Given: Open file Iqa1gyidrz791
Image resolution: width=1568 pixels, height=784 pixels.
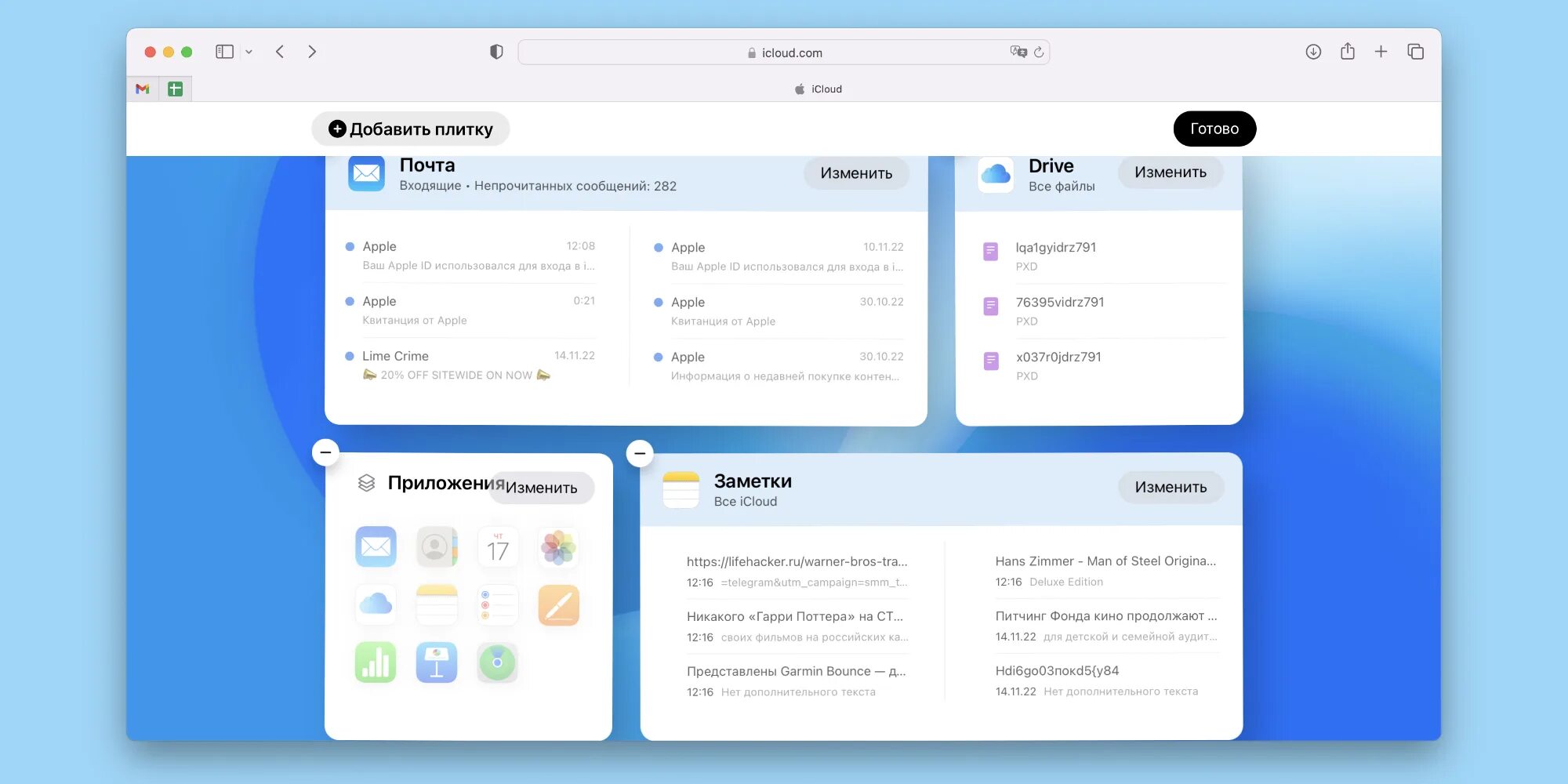Looking at the screenshot, I should [1104, 256].
